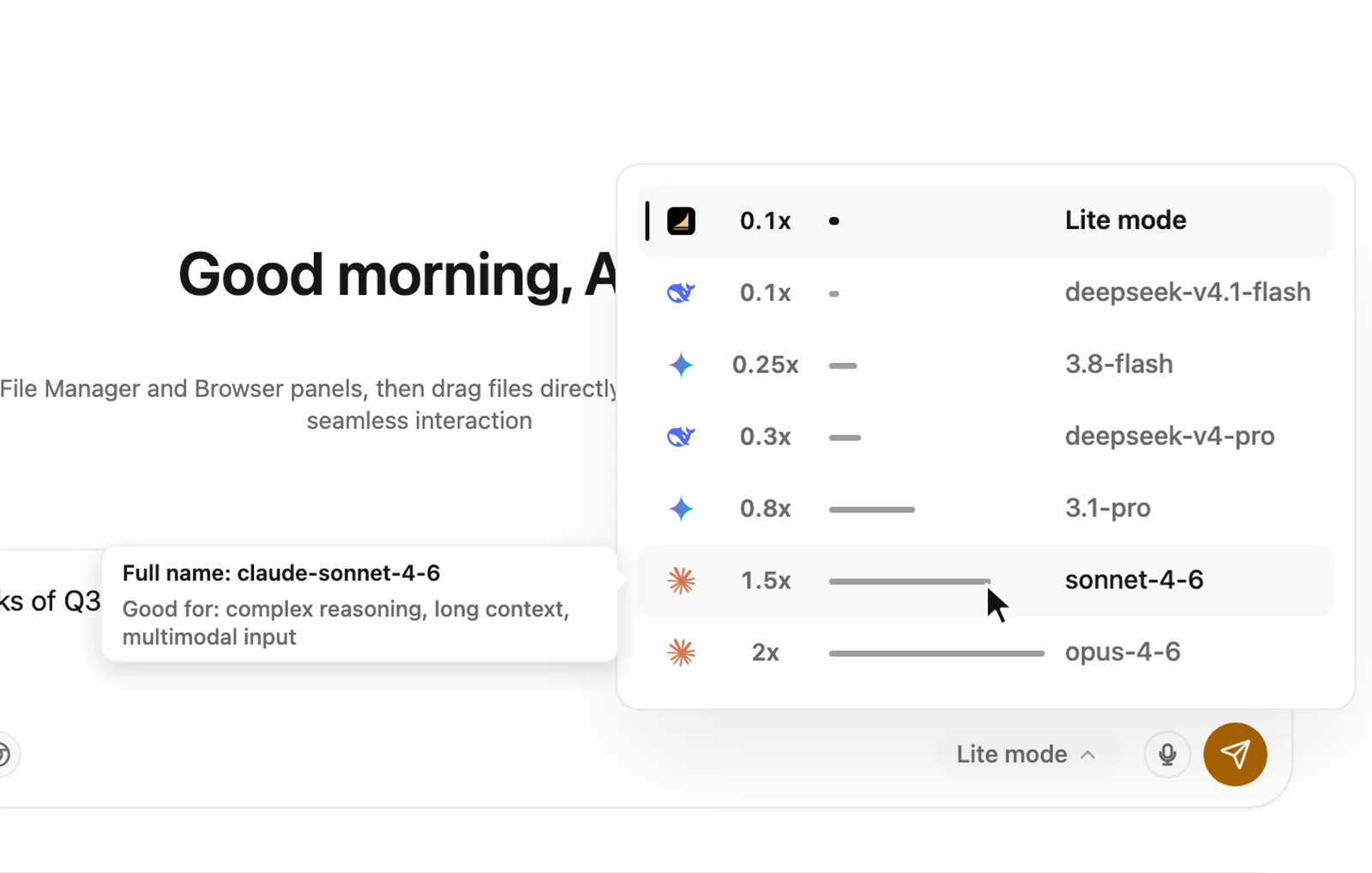Send the message with the paper-plane button
The image size is (1372, 873).
tap(1235, 755)
